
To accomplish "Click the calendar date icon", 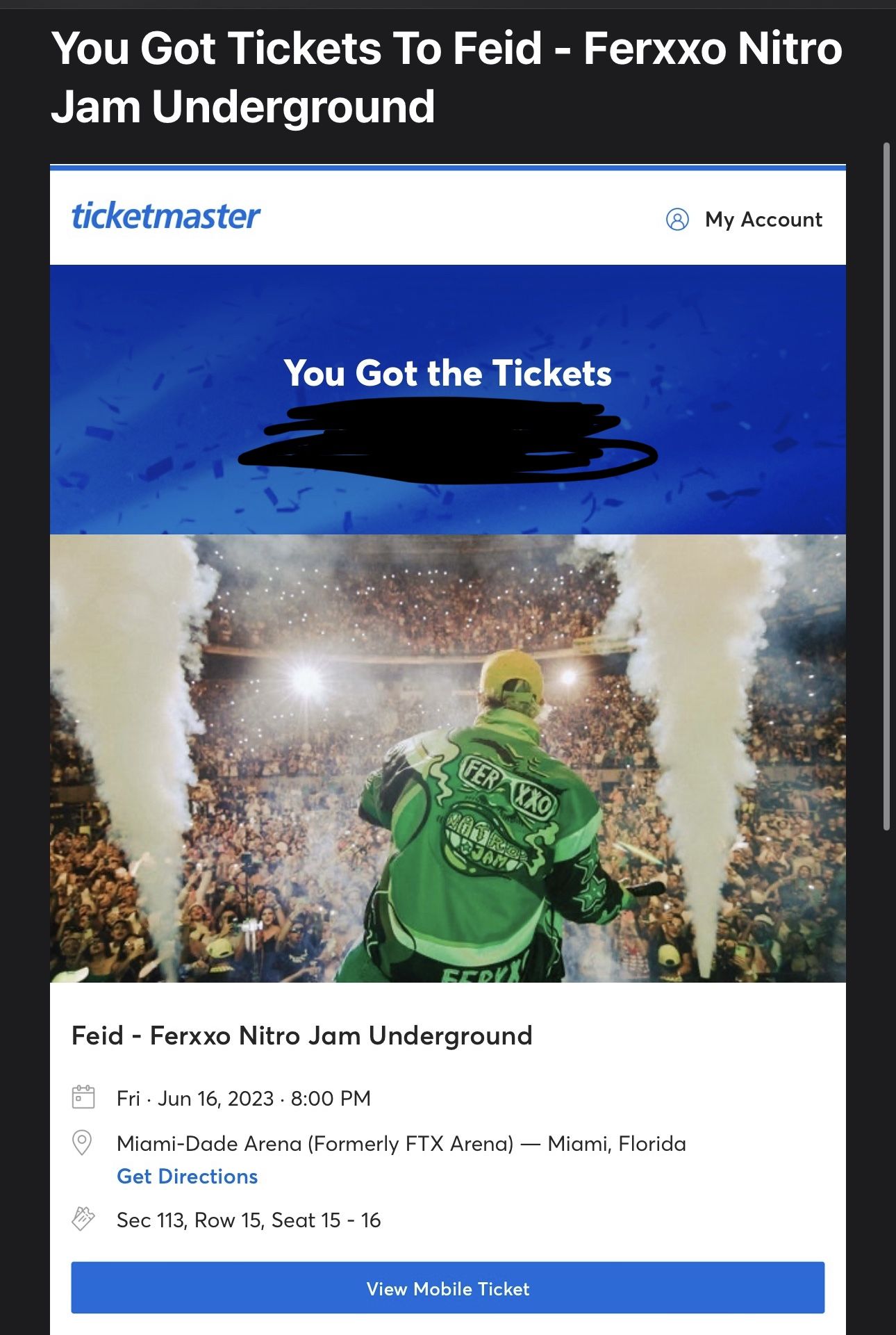I will click(83, 1097).
